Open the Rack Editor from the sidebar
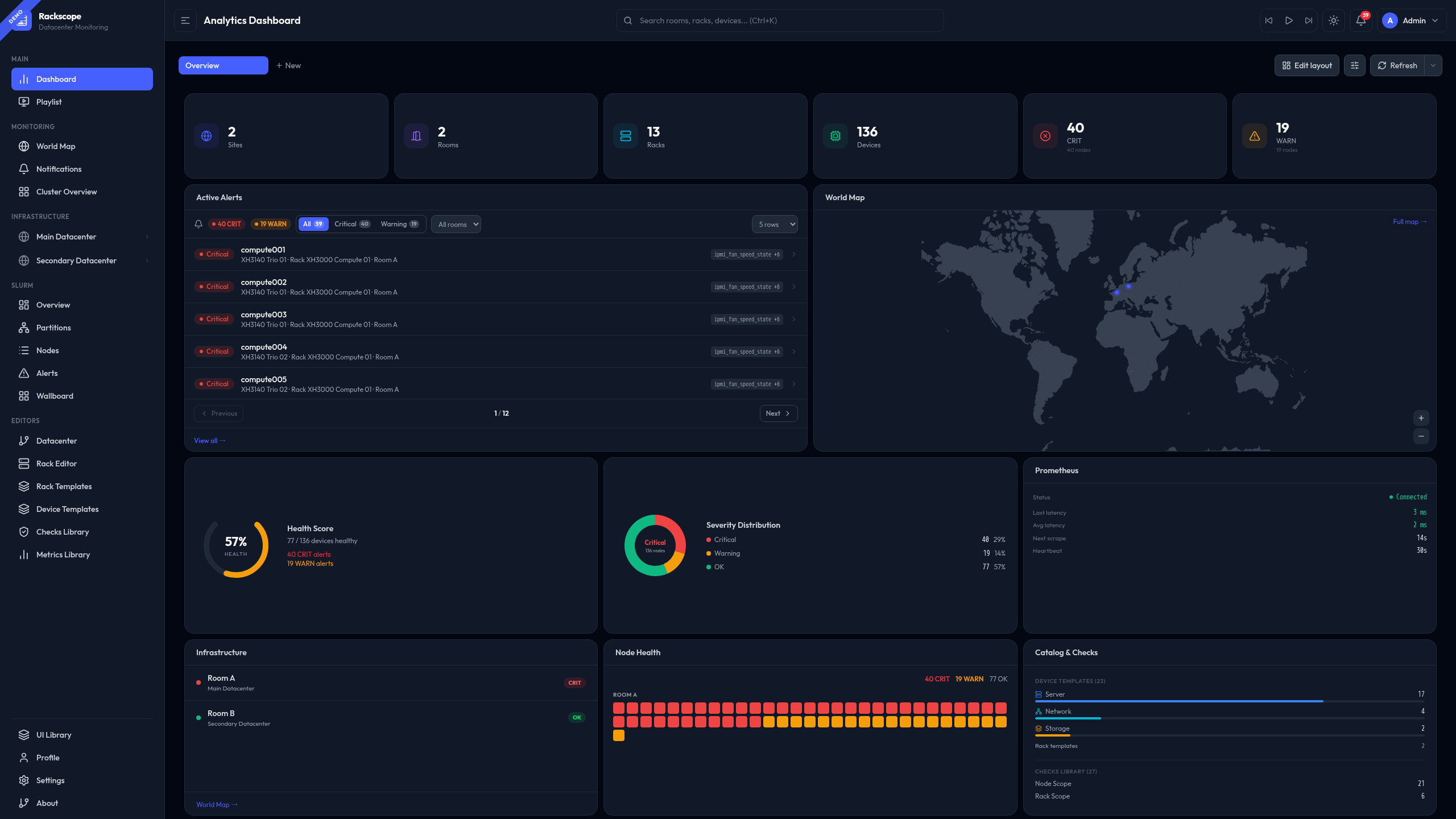Viewport: 1456px width, 819px height. pyautogui.click(x=56, y=464)
